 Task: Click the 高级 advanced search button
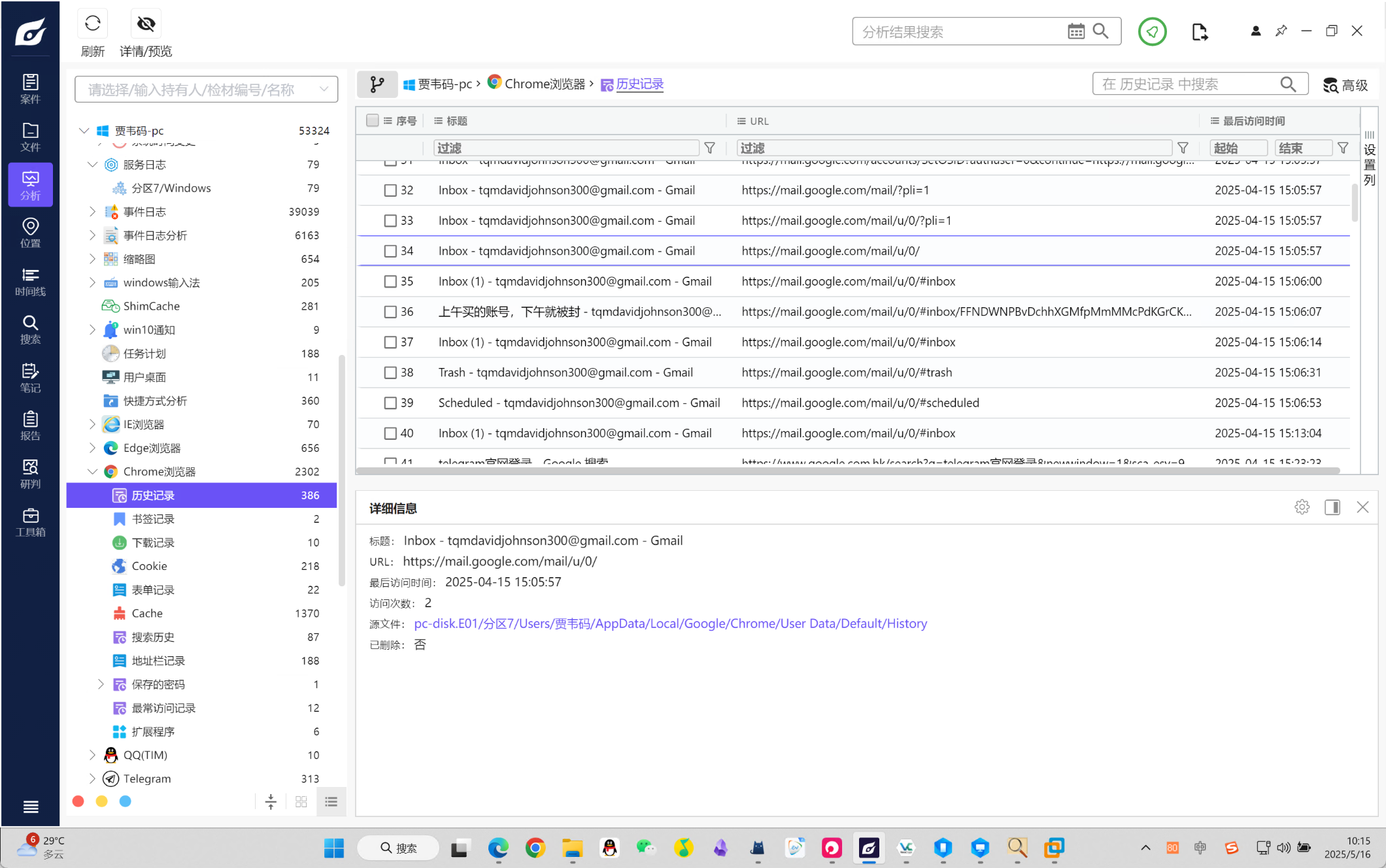pos(1345,85)
